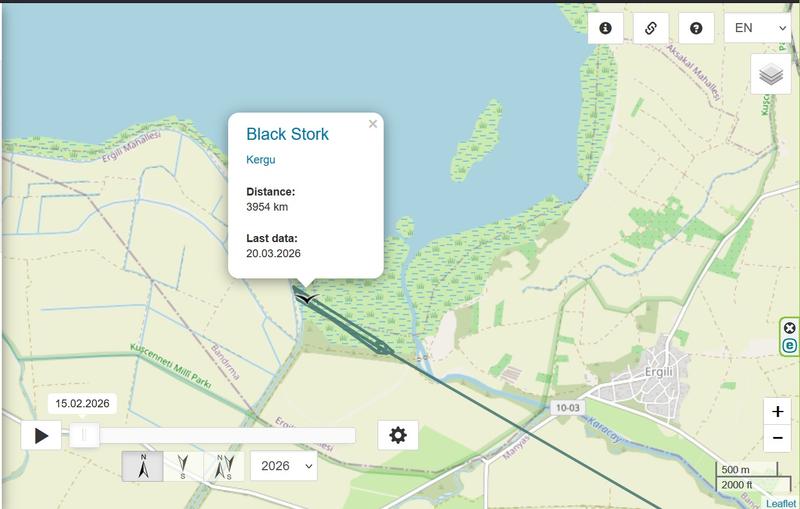Viewport: 800px width, 509px height.
Task: Select northward migration direction
Action: tap(143, 466)
